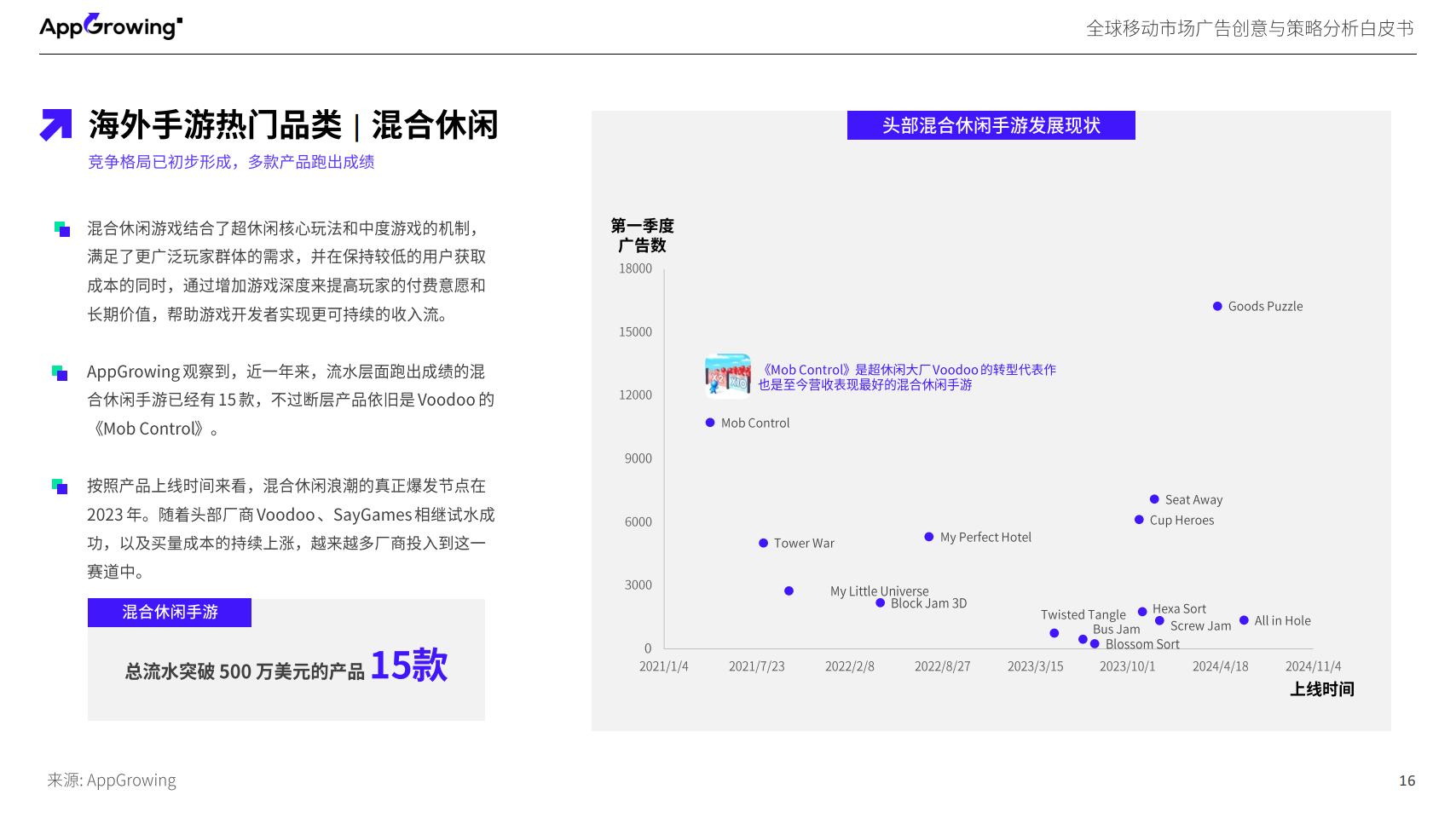This screenshot has width=1456, height=818.
Task: Select the Hexa Sort data point
Action: click(1142, 612)
